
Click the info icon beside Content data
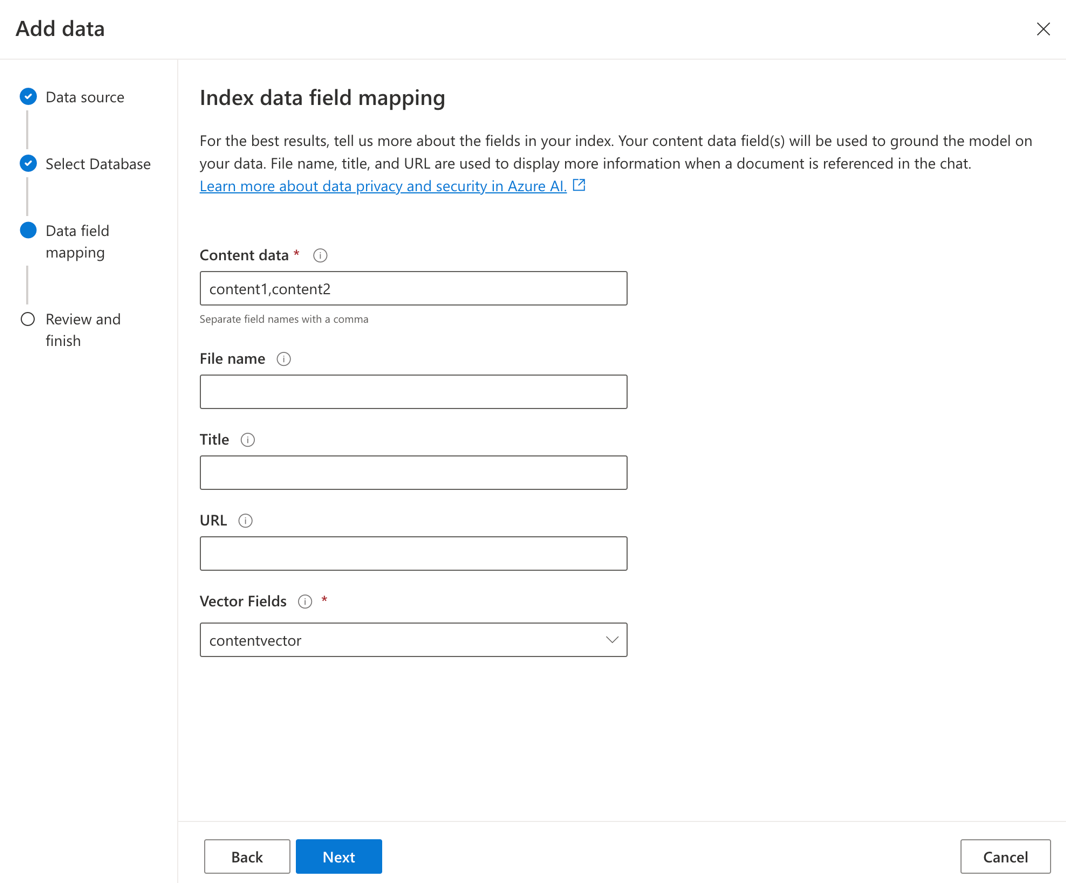click(320, 256)
